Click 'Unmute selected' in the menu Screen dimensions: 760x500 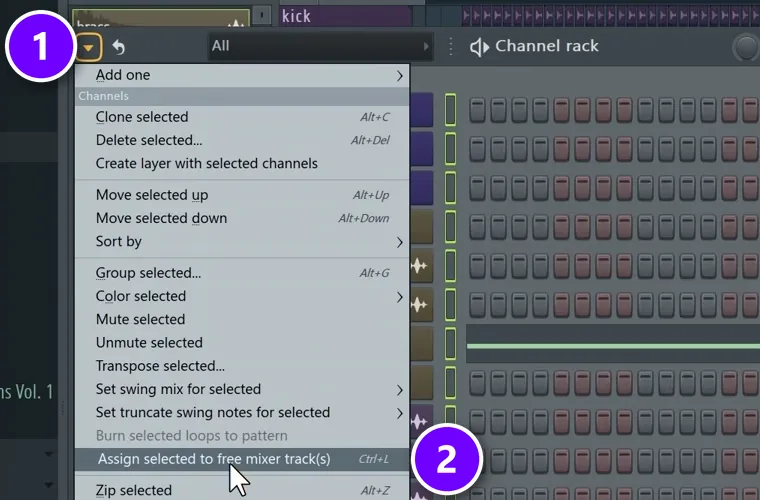pyautogui.click(x=242, y=343)
